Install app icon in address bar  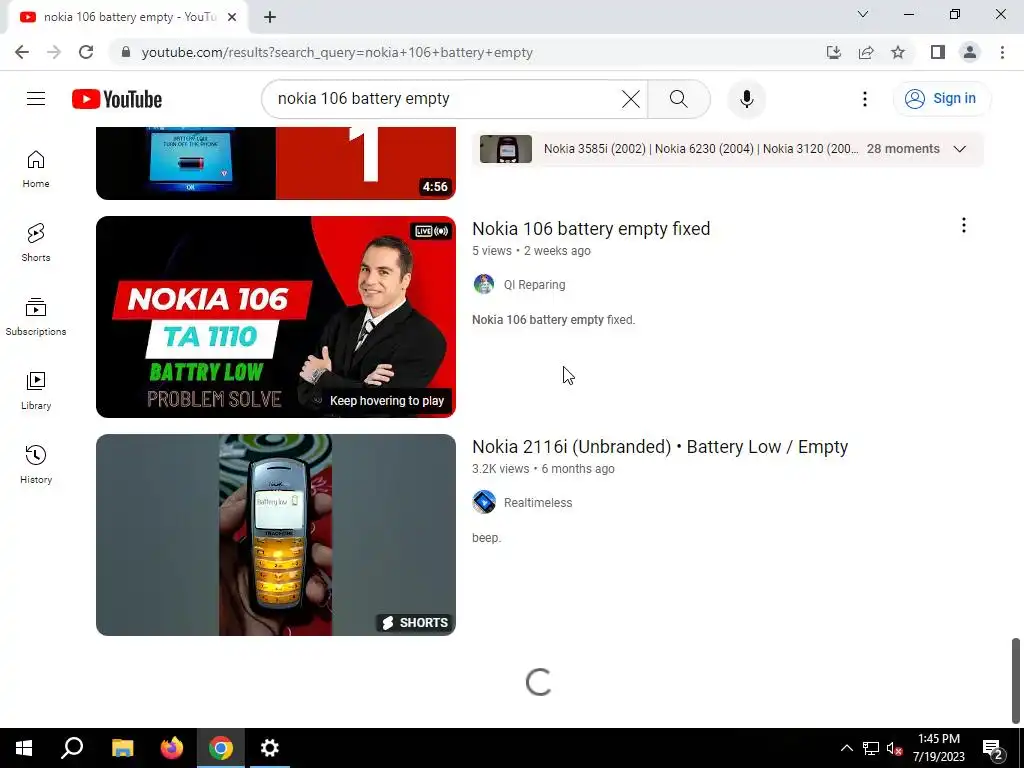point(833,52)
